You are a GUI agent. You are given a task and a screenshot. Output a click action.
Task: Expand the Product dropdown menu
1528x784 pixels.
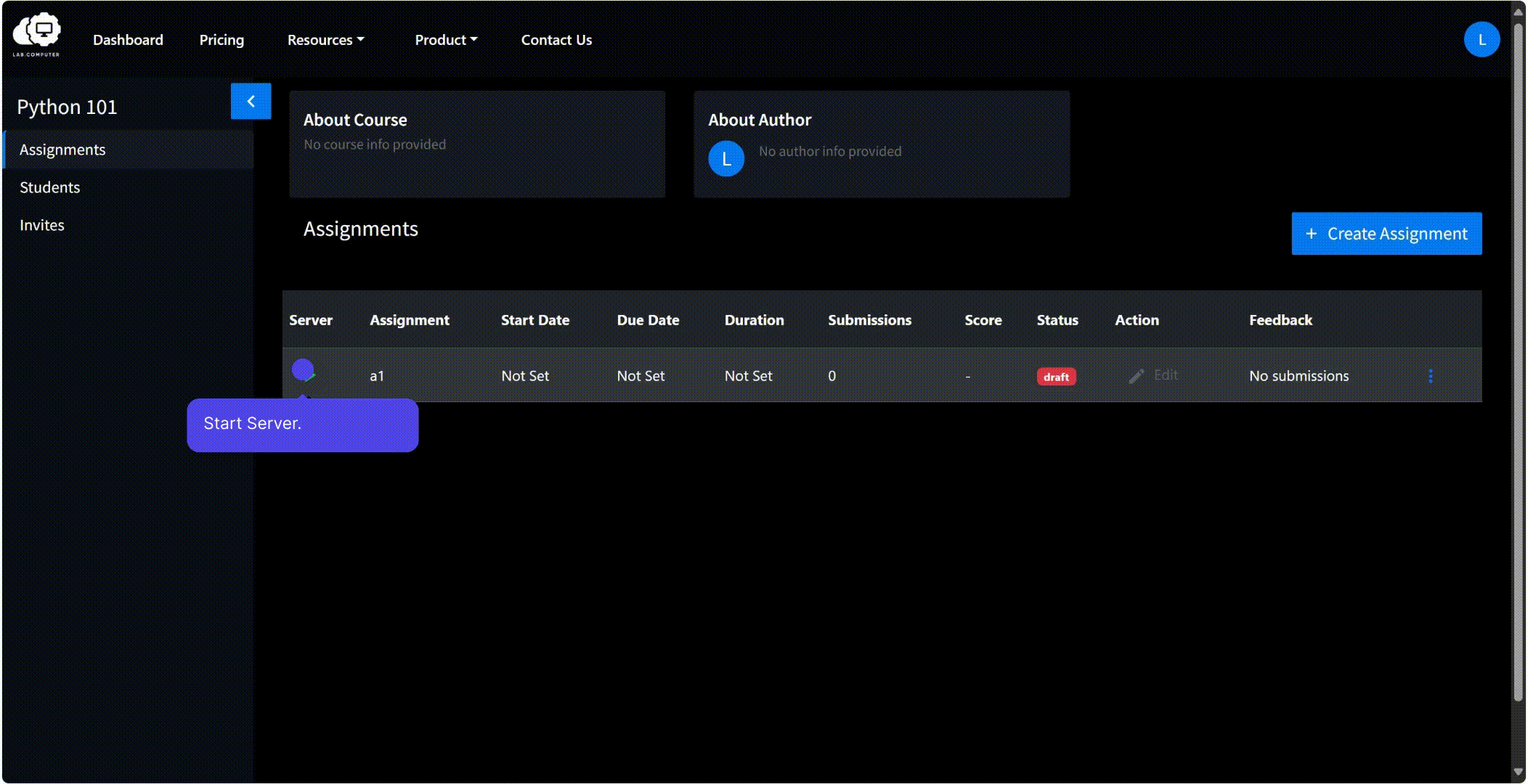click(446, 40)
